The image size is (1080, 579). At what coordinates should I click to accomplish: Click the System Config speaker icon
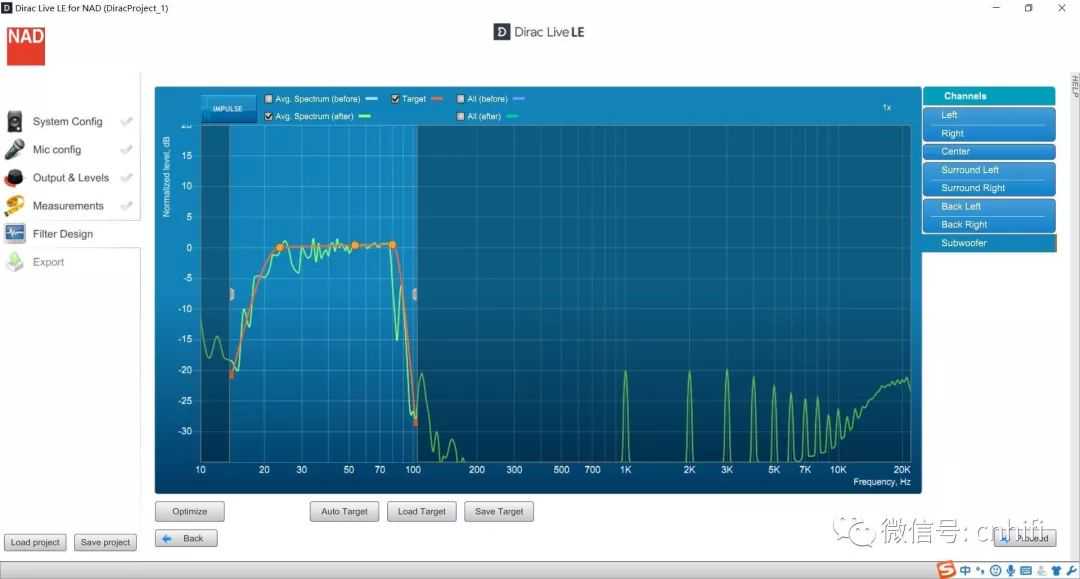[x=15, y=122]
